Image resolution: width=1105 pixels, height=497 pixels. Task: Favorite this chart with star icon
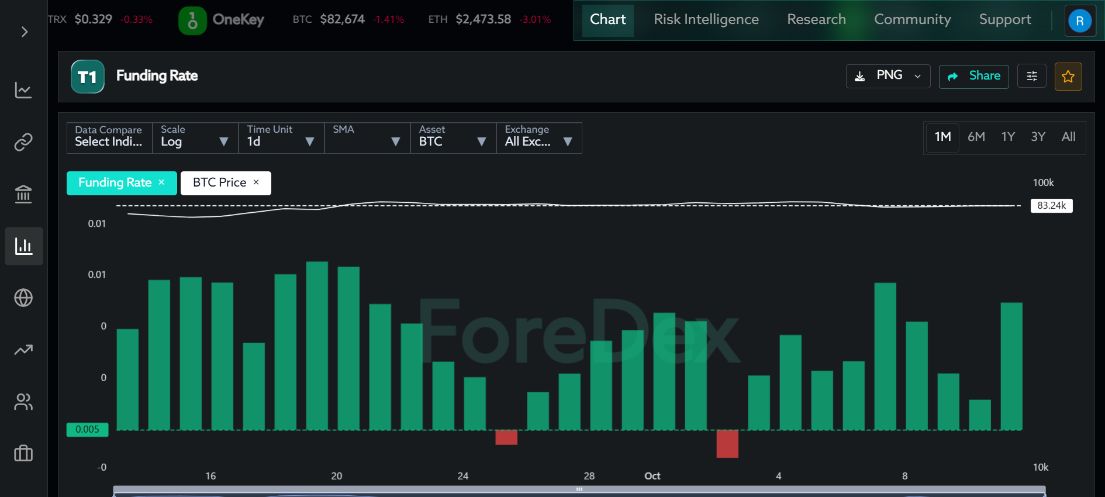(1068, 76)
